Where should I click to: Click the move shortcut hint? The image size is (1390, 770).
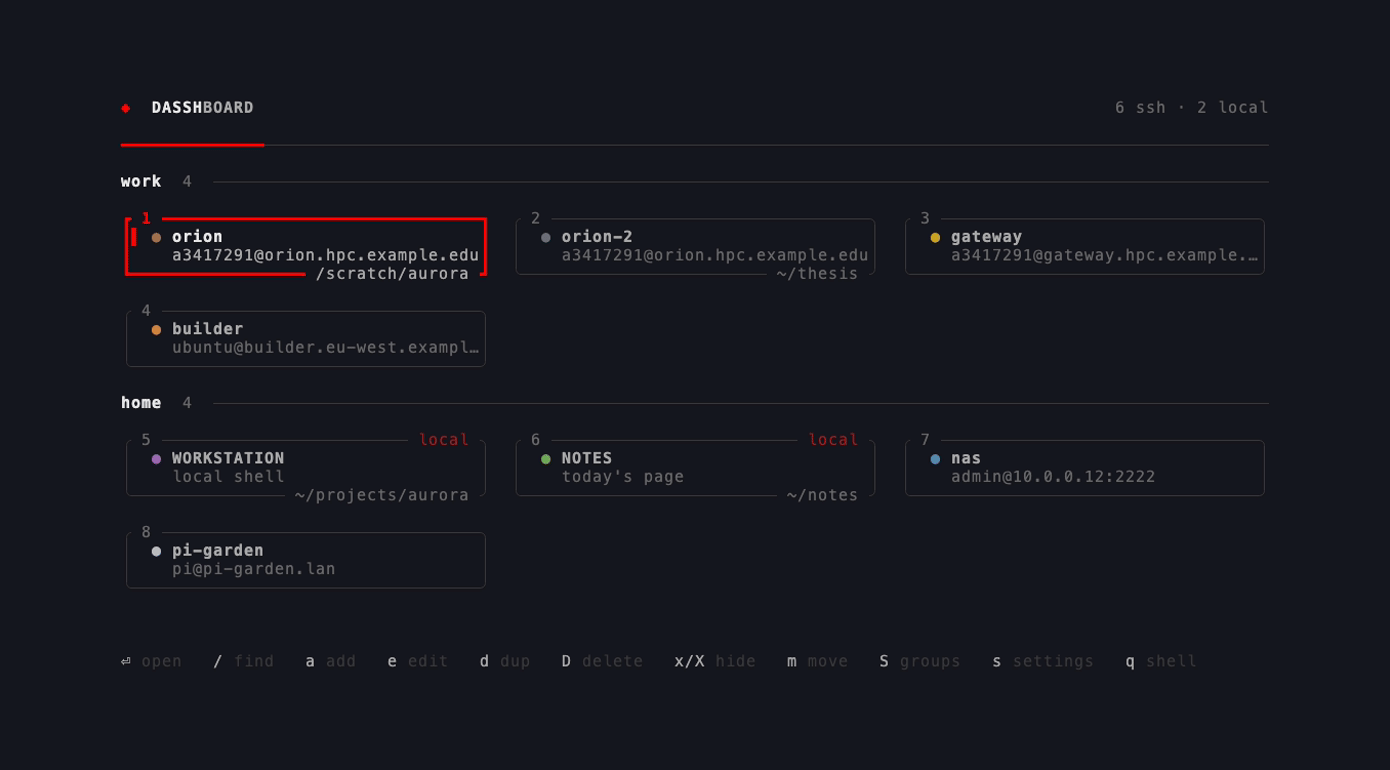817,661
